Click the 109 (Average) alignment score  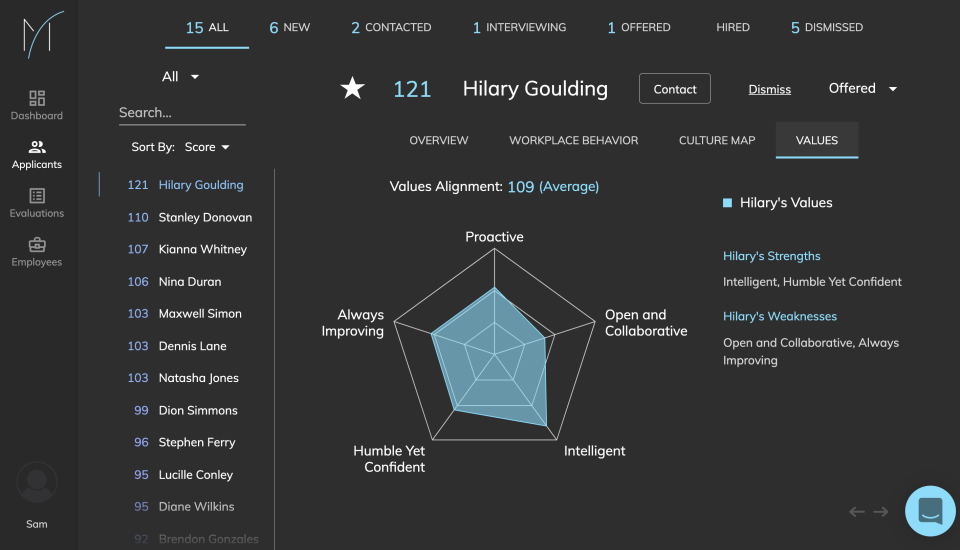pyautogui.click(x=553, y=187)
